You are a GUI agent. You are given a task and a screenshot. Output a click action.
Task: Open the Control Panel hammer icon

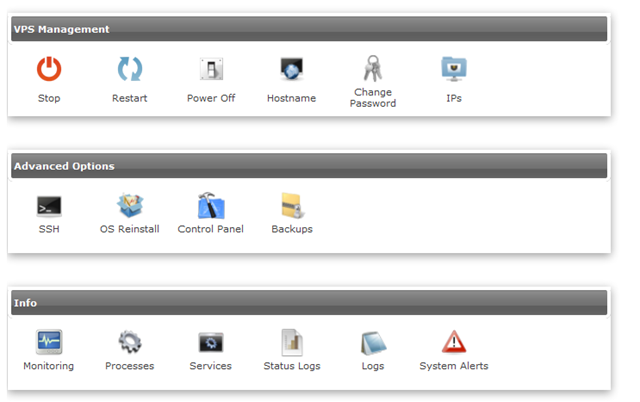[x=211, y=205]
